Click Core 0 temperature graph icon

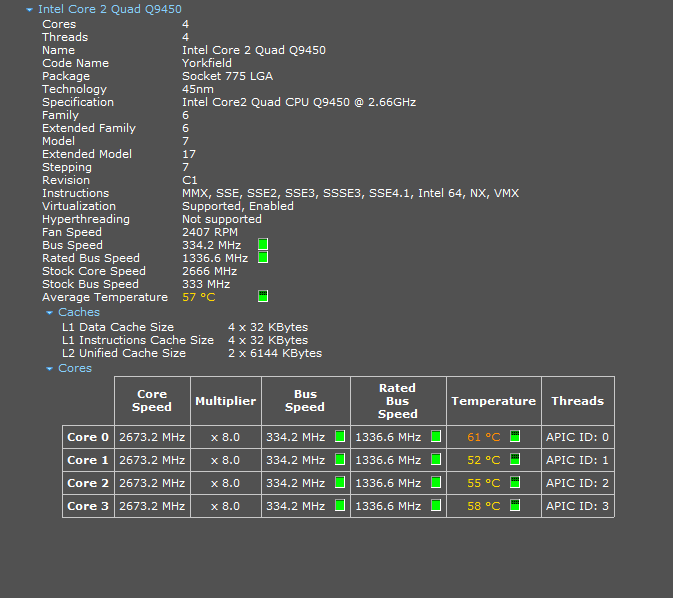click(515, 436)
